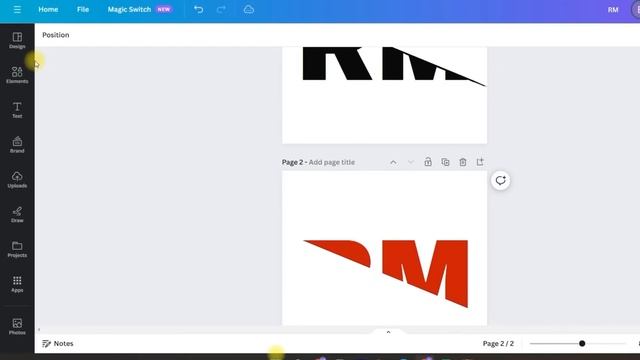Viewport: 640px width, 360px height.
Task: Delete Page 2 with trash icon
Action: pos(462,162)
